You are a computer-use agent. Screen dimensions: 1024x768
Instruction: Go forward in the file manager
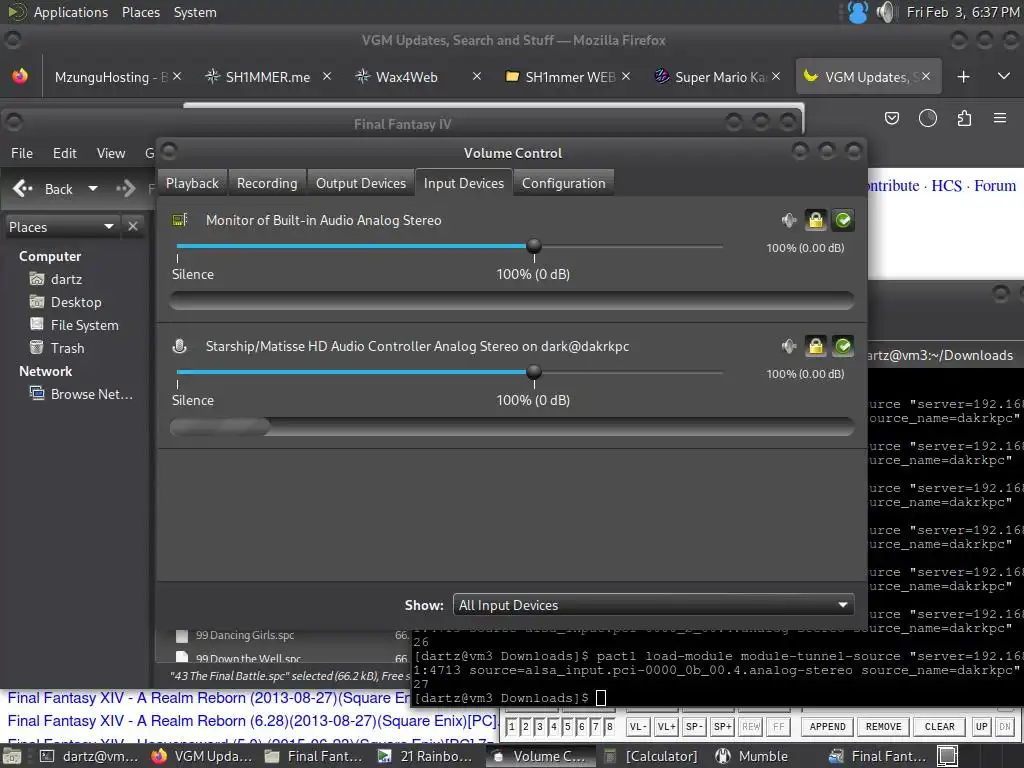(x=125, y=189)
